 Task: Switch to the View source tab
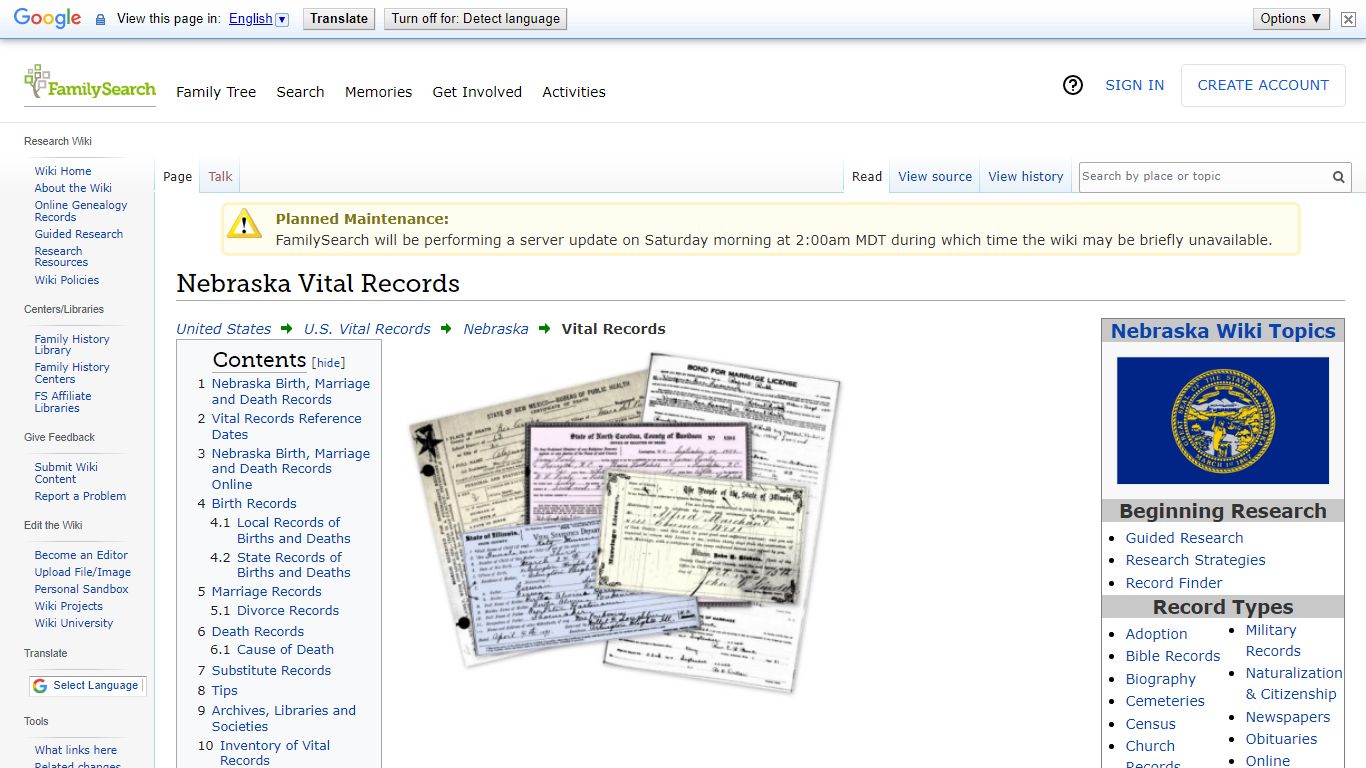click(x=935, y=176)
